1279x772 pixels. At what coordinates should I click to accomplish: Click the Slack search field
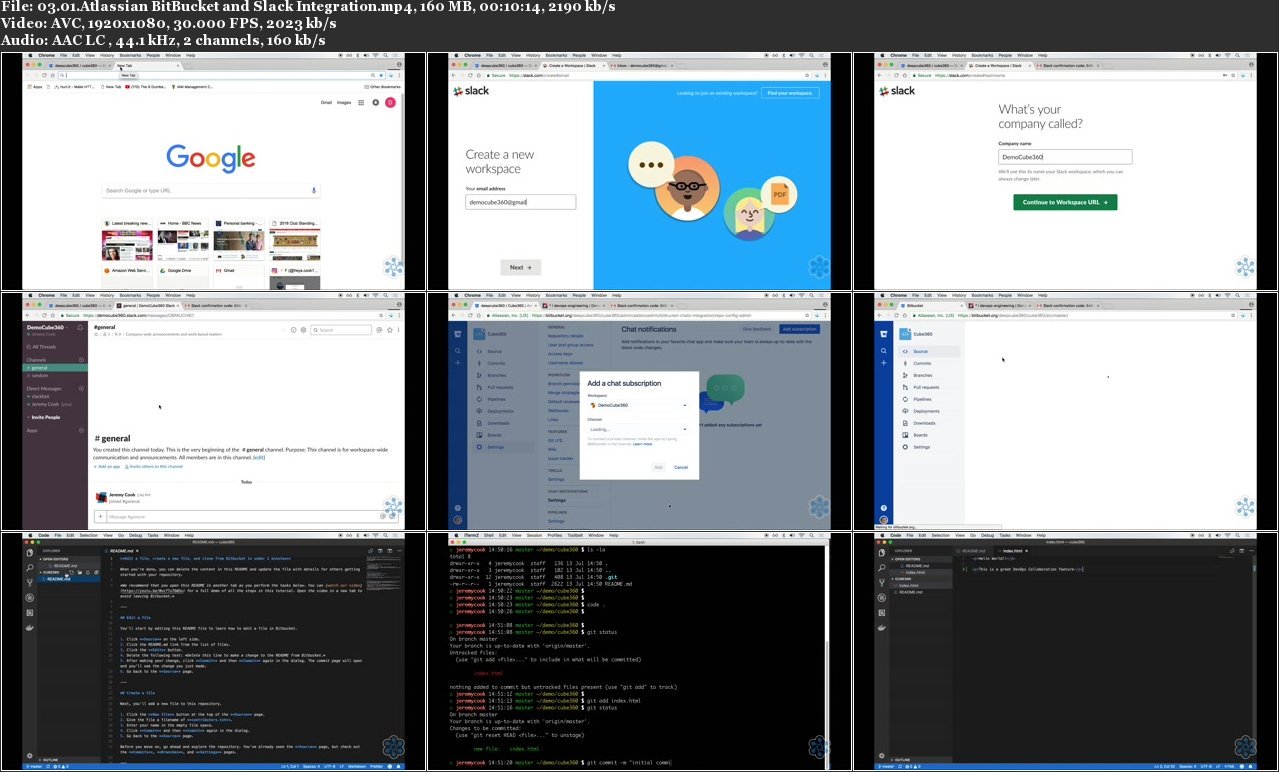point(341,330)
